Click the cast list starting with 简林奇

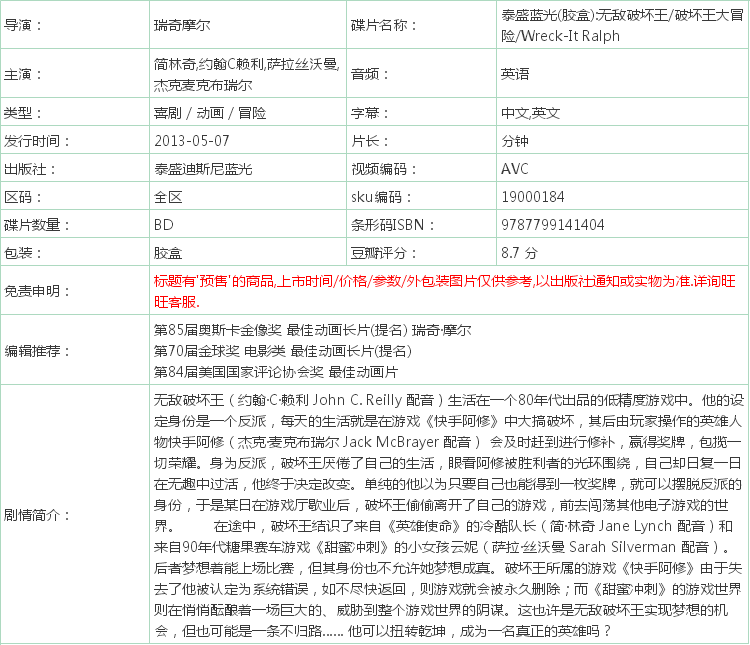click(x=245, y=74)
